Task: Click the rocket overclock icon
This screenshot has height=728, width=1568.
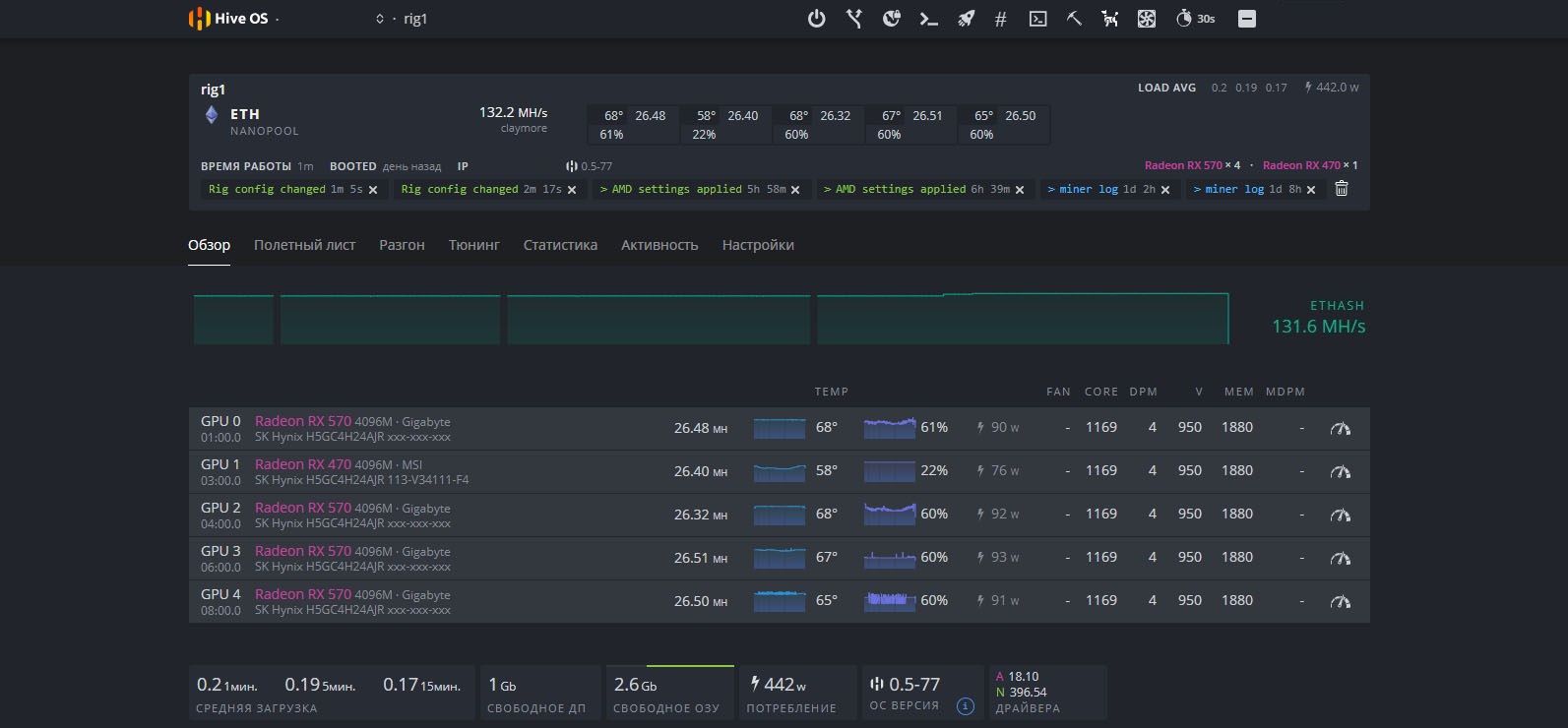Action: coord(966,19)
